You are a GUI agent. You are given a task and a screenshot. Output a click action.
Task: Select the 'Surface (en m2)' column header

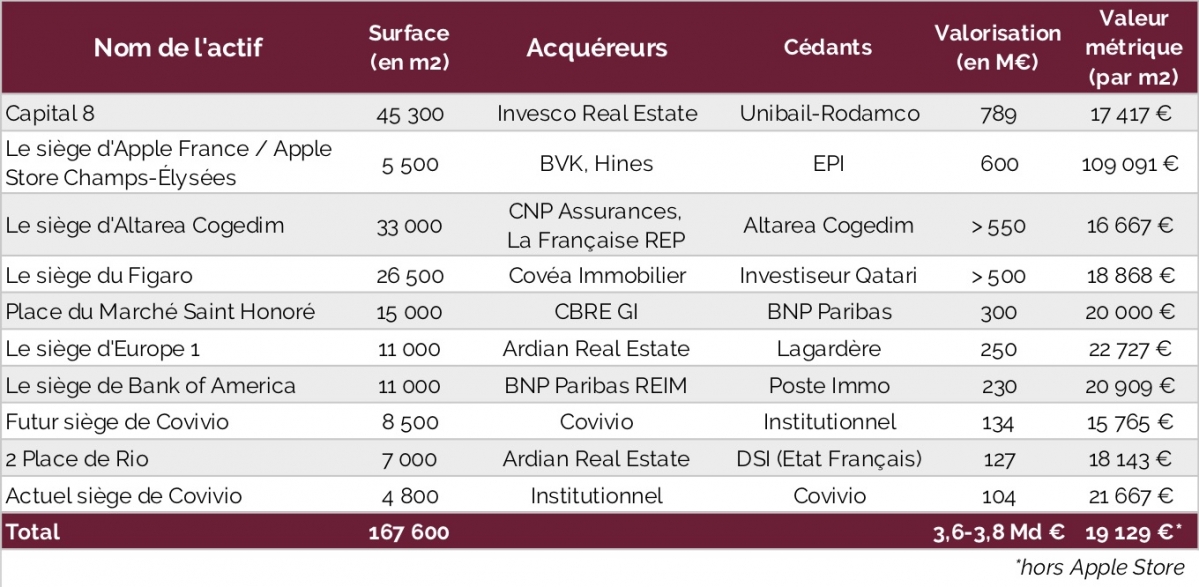(x=408, y=48)
